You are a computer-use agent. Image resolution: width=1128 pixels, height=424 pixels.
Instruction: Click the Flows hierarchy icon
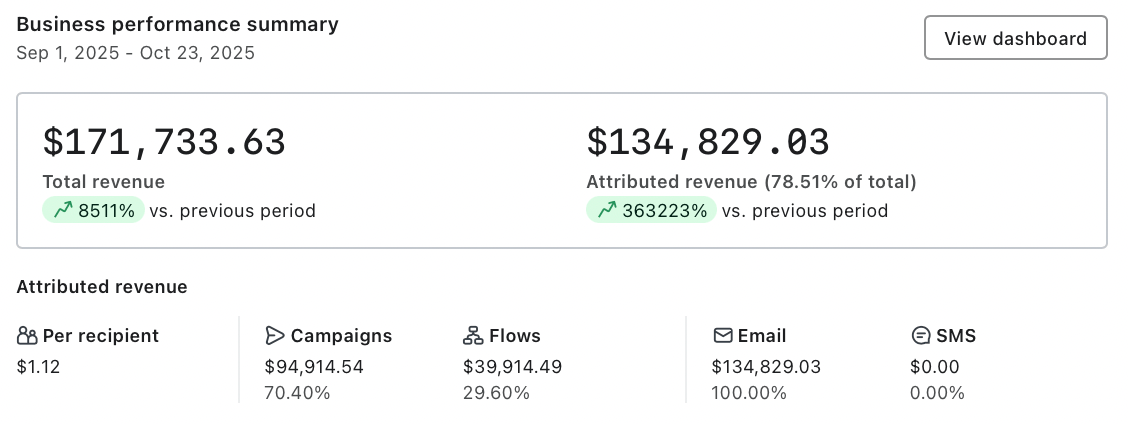pyautogui.click(x=473, y=336)
